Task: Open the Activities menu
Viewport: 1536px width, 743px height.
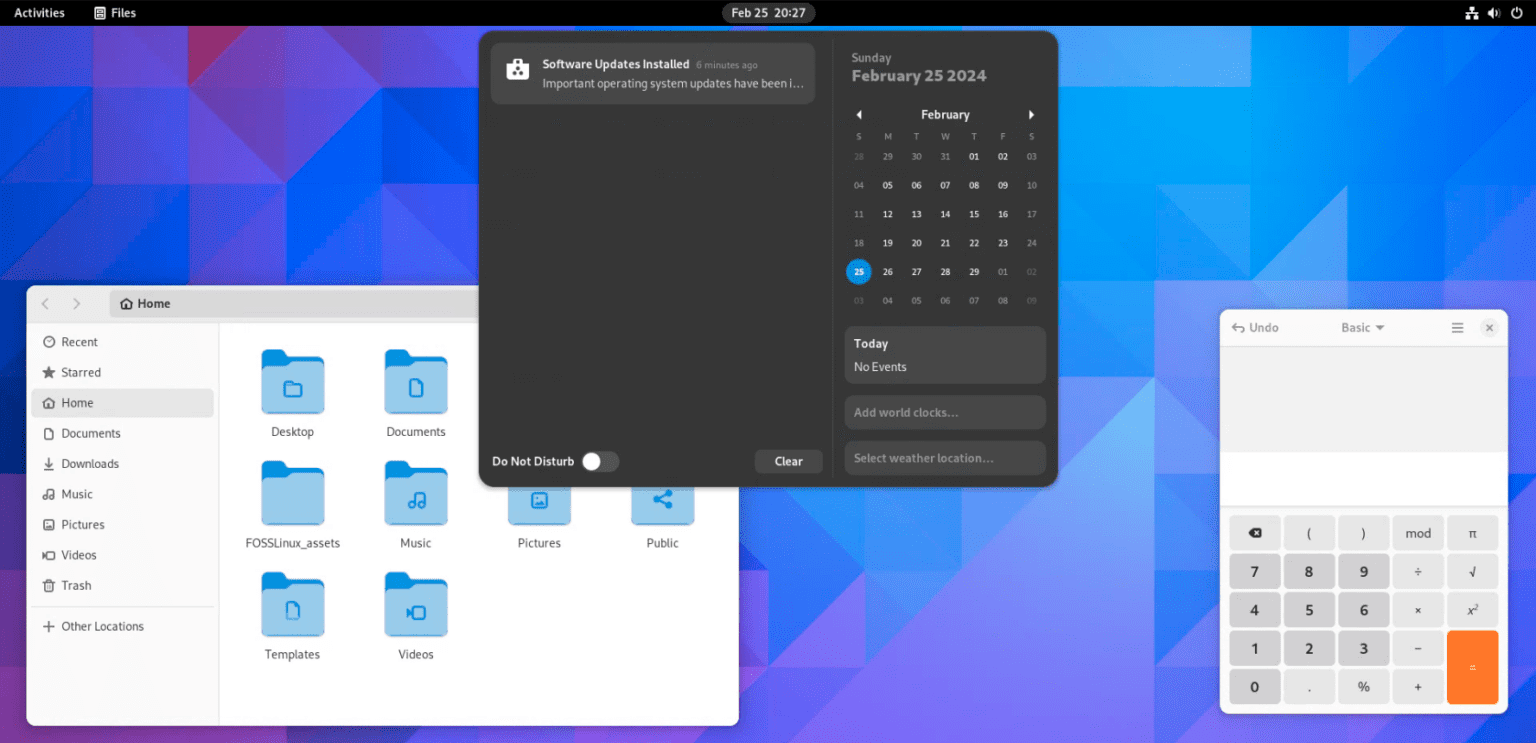Action: click(x=39, y=13)
